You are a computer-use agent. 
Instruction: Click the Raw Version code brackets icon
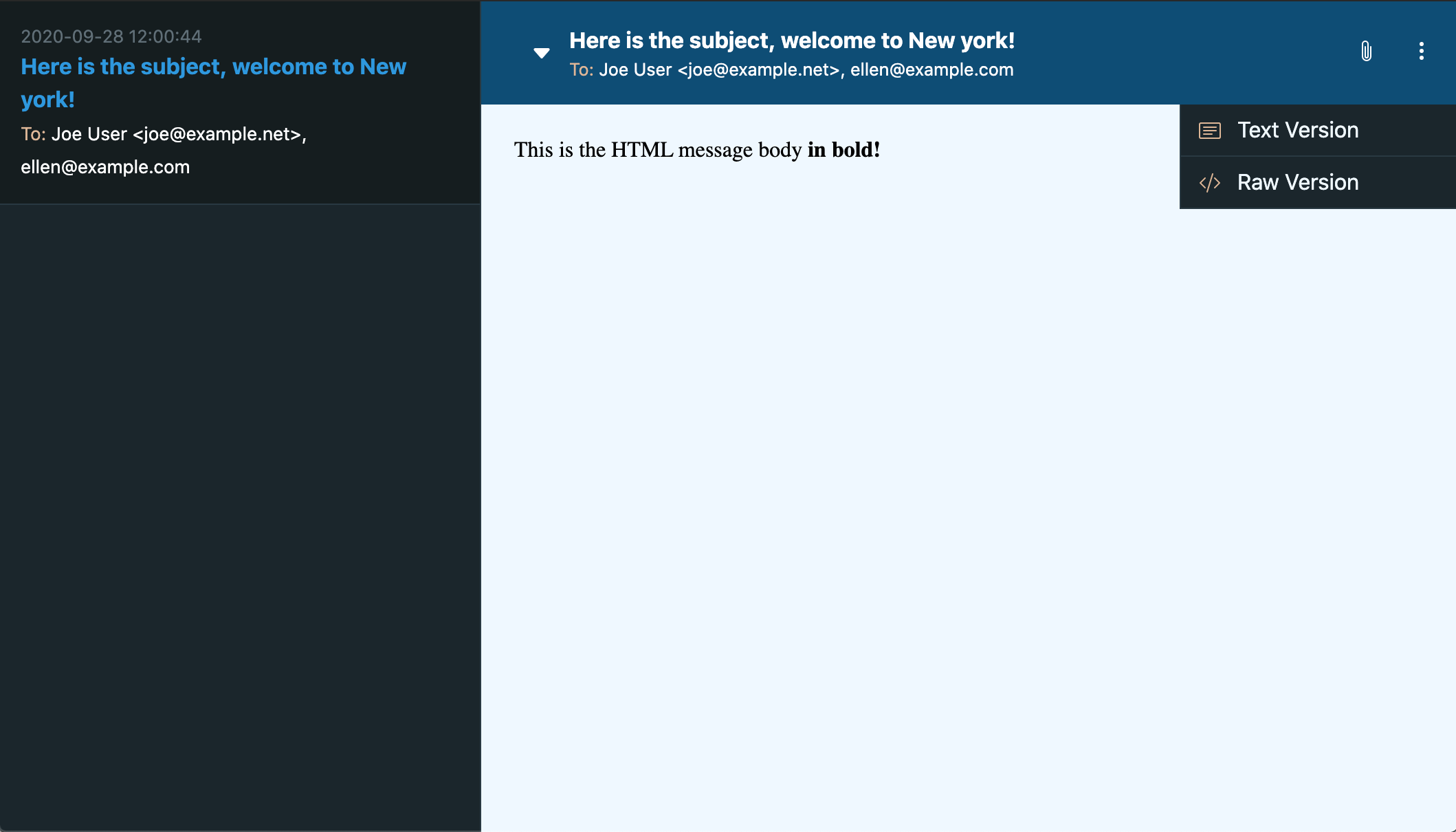pyautogui.click(x=1209, y=183)
